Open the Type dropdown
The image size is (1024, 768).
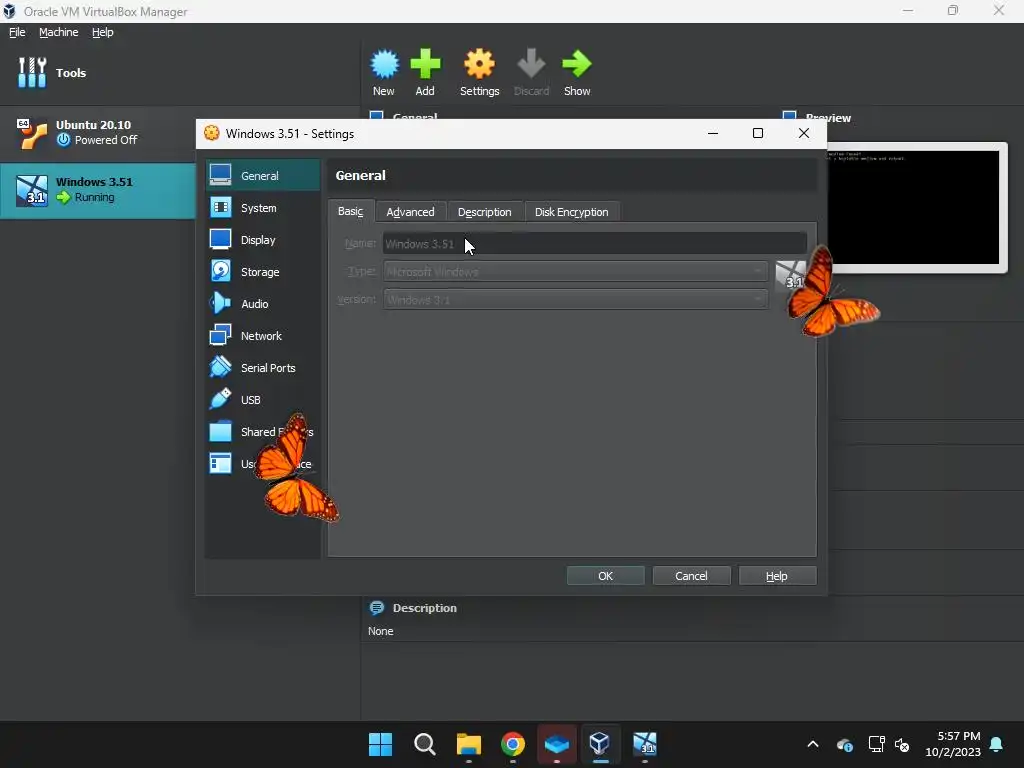pos(575,272)
